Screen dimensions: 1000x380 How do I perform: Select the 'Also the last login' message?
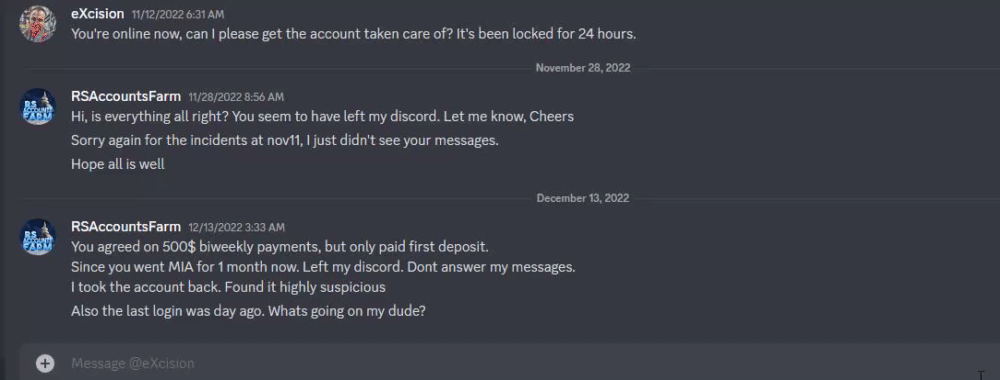[248, 312]
